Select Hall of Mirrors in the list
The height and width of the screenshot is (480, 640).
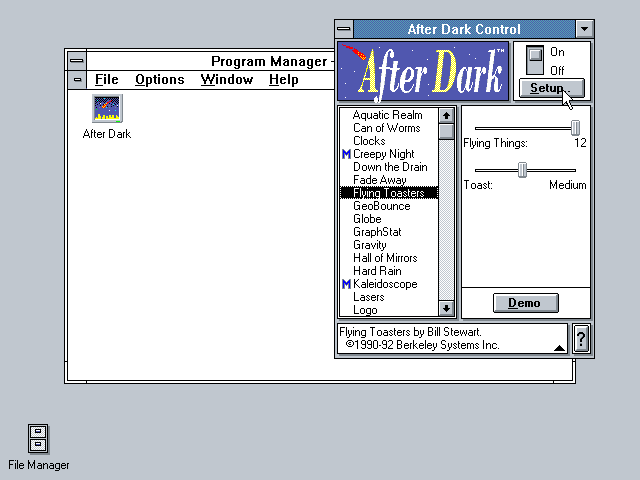point(385,258)
